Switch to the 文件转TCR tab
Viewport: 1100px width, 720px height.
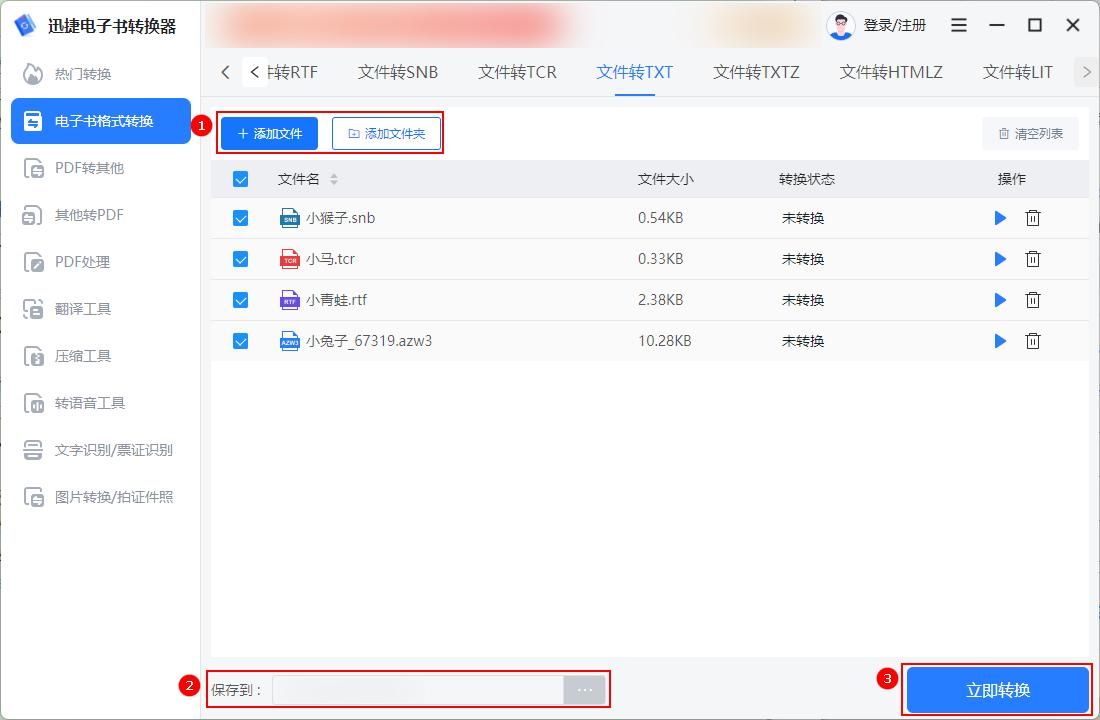pos(517,72)
